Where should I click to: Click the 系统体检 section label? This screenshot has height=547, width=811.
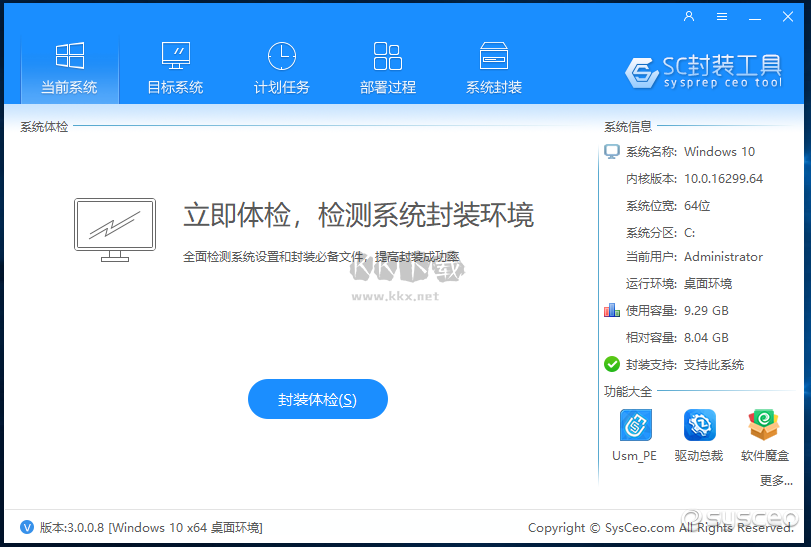coord(44,127)
